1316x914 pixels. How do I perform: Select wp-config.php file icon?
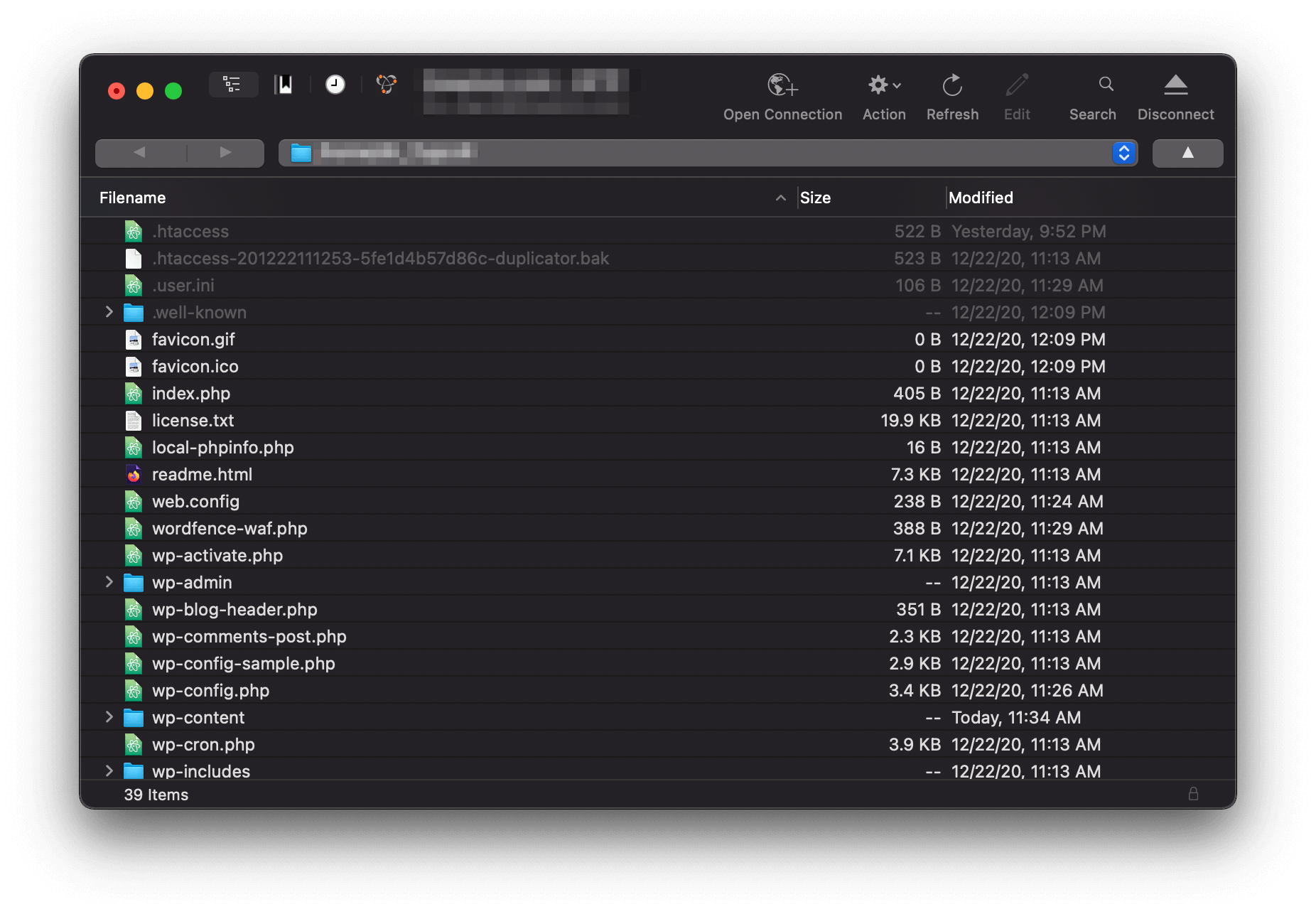coord(134,690)
